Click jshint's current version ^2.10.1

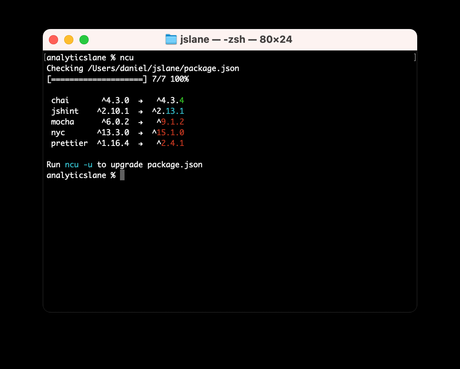(x=113, y=111)
